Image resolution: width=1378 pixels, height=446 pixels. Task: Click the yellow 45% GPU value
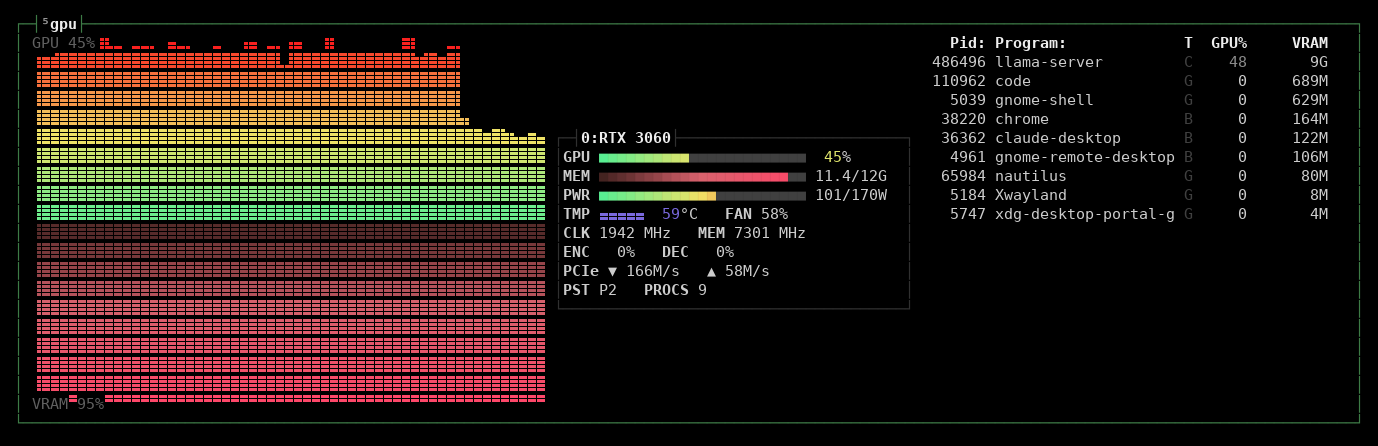[x=837, y=157]
